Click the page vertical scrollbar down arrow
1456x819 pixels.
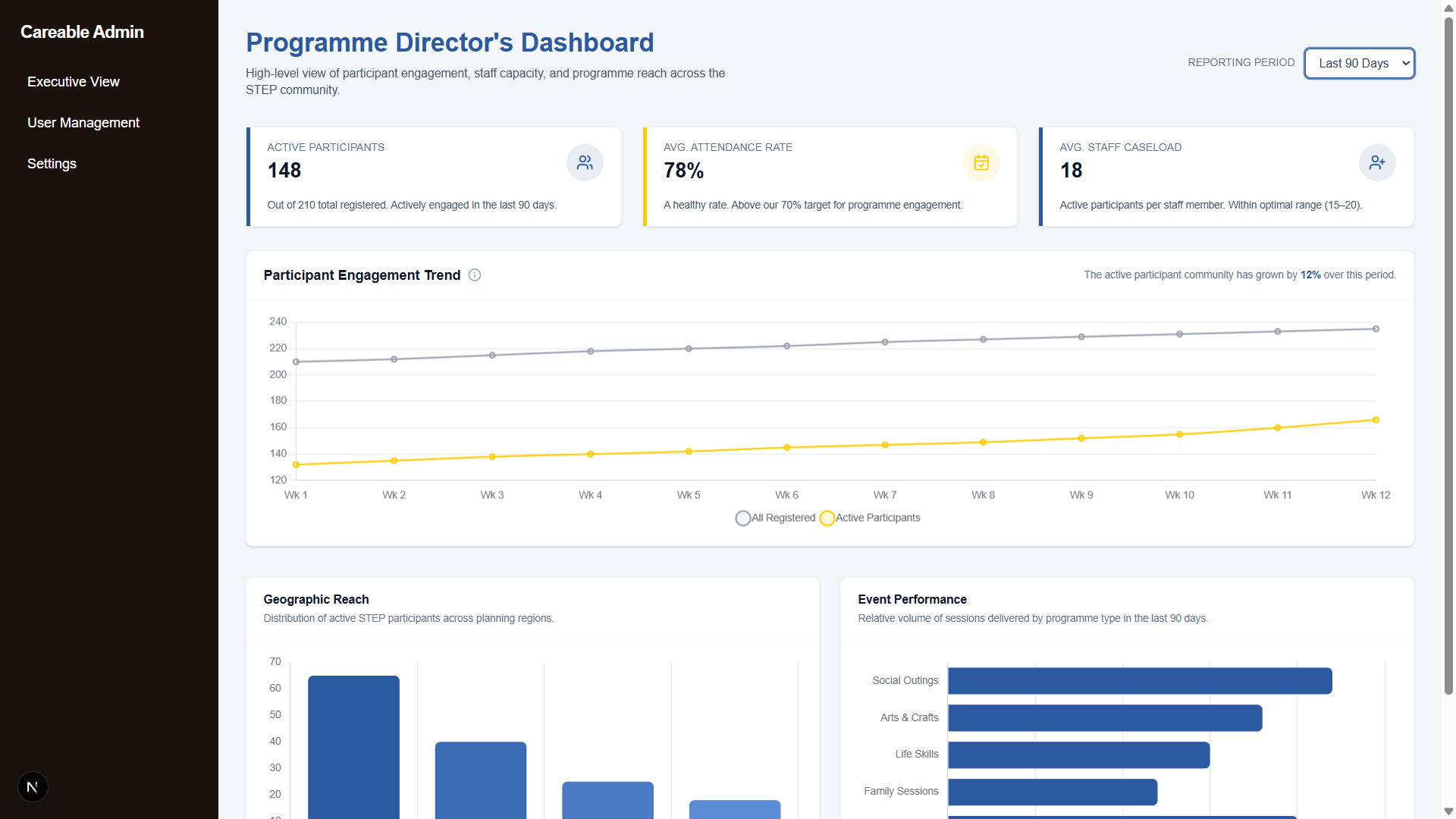point(1448,811)
